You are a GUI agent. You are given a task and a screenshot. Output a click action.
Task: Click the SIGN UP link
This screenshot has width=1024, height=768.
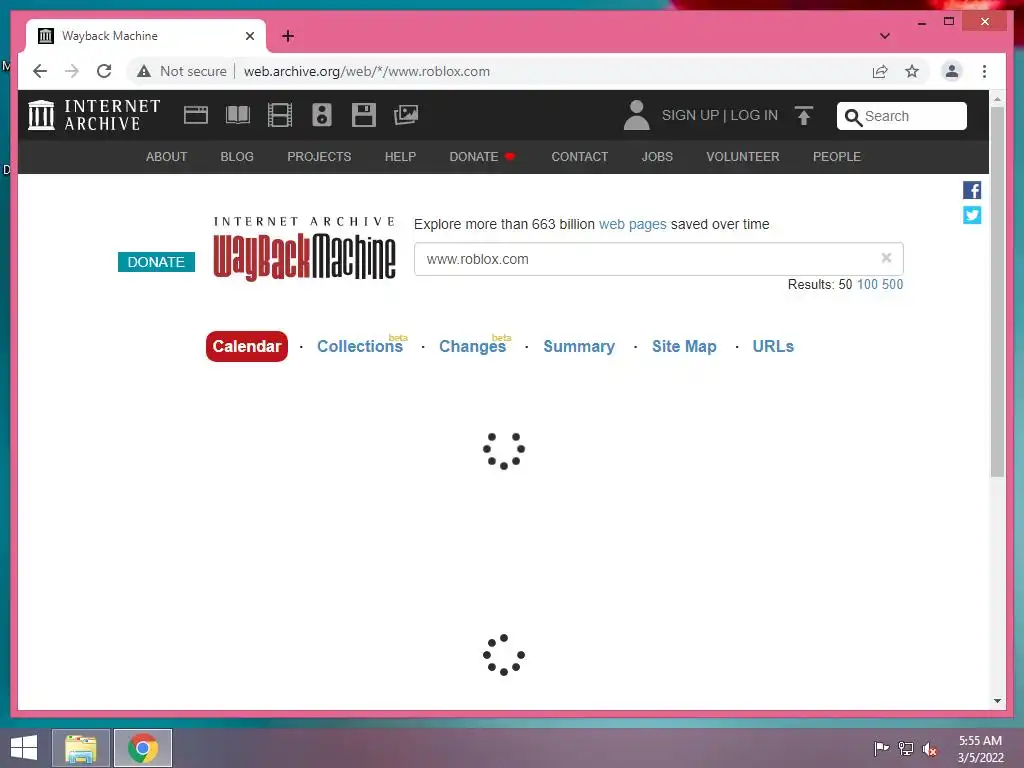(x=690, y=116)
